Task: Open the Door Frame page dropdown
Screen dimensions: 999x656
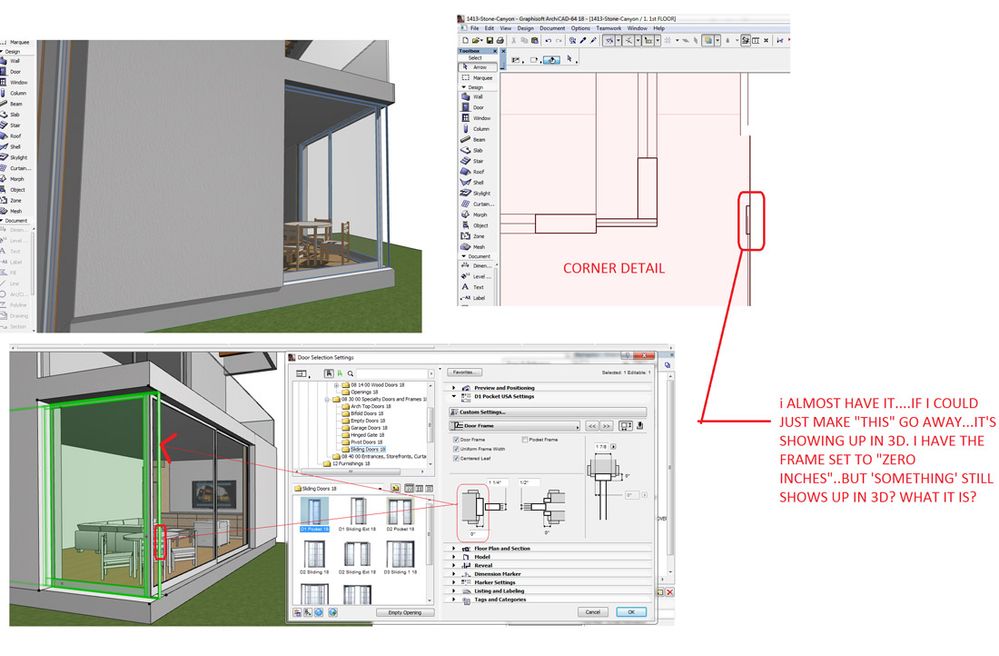Action: [515, 425]
